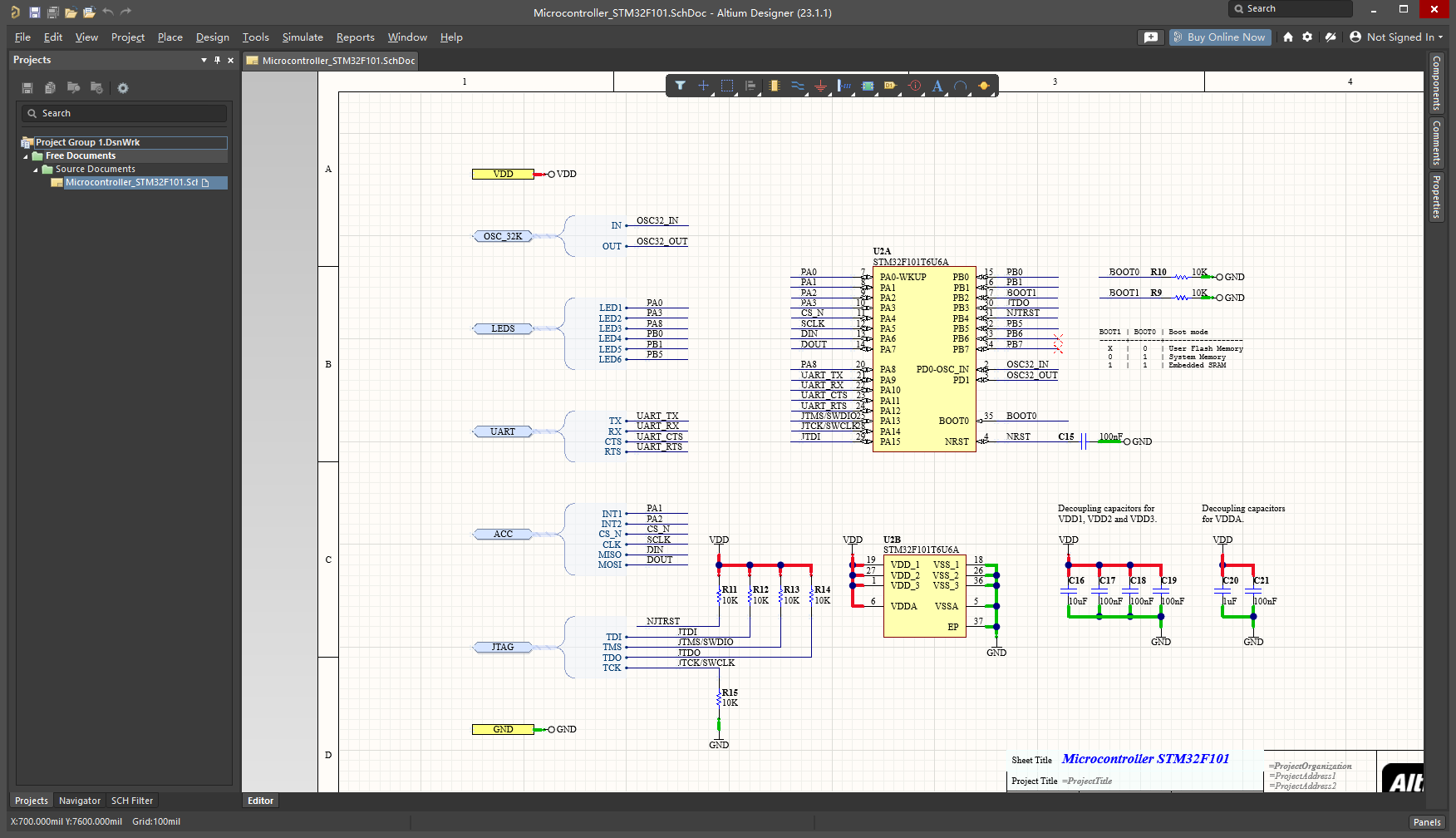Open the File menu
Screen dimensions: 1456x838
coord(22,37)
